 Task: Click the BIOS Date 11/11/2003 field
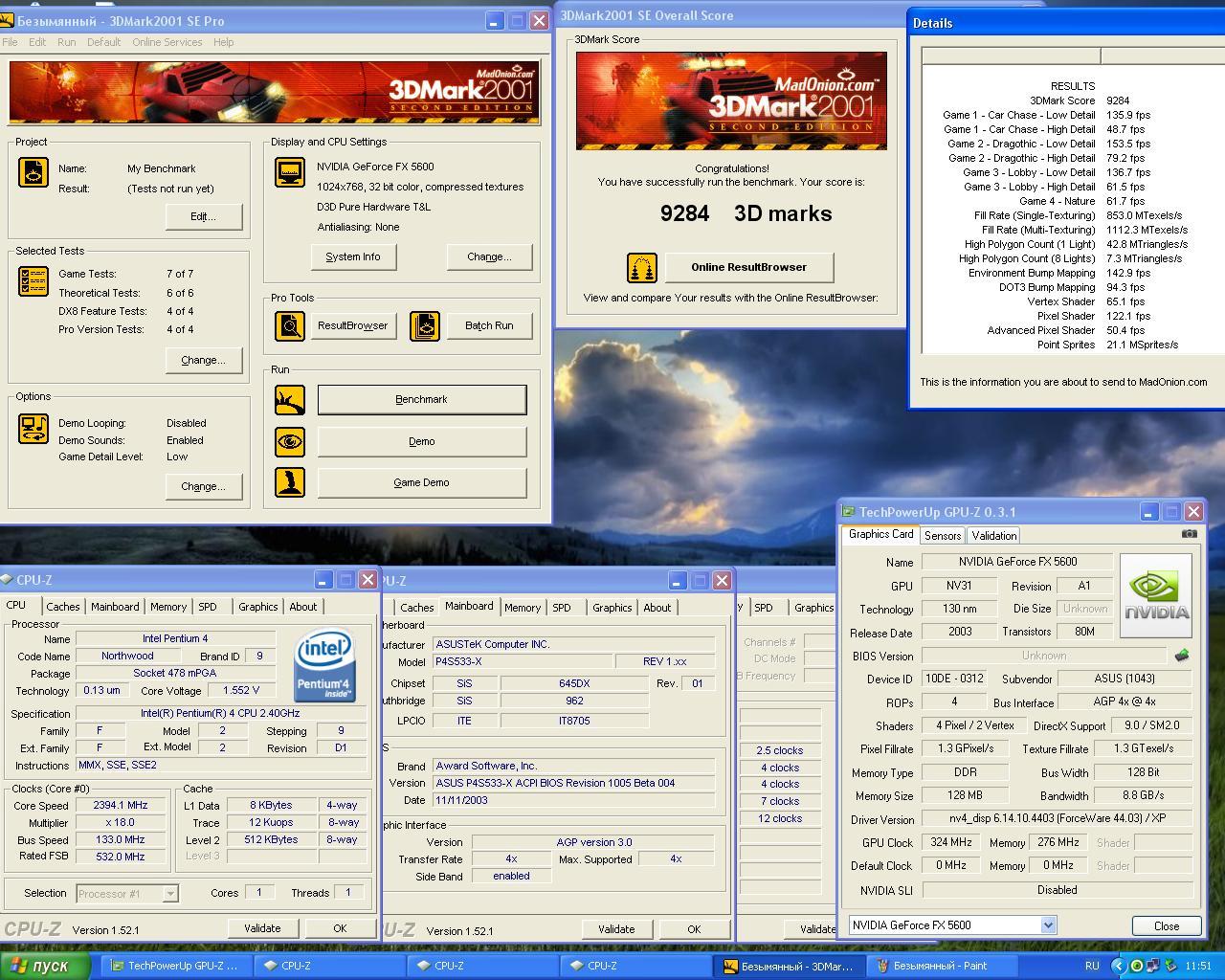[573, 800]
